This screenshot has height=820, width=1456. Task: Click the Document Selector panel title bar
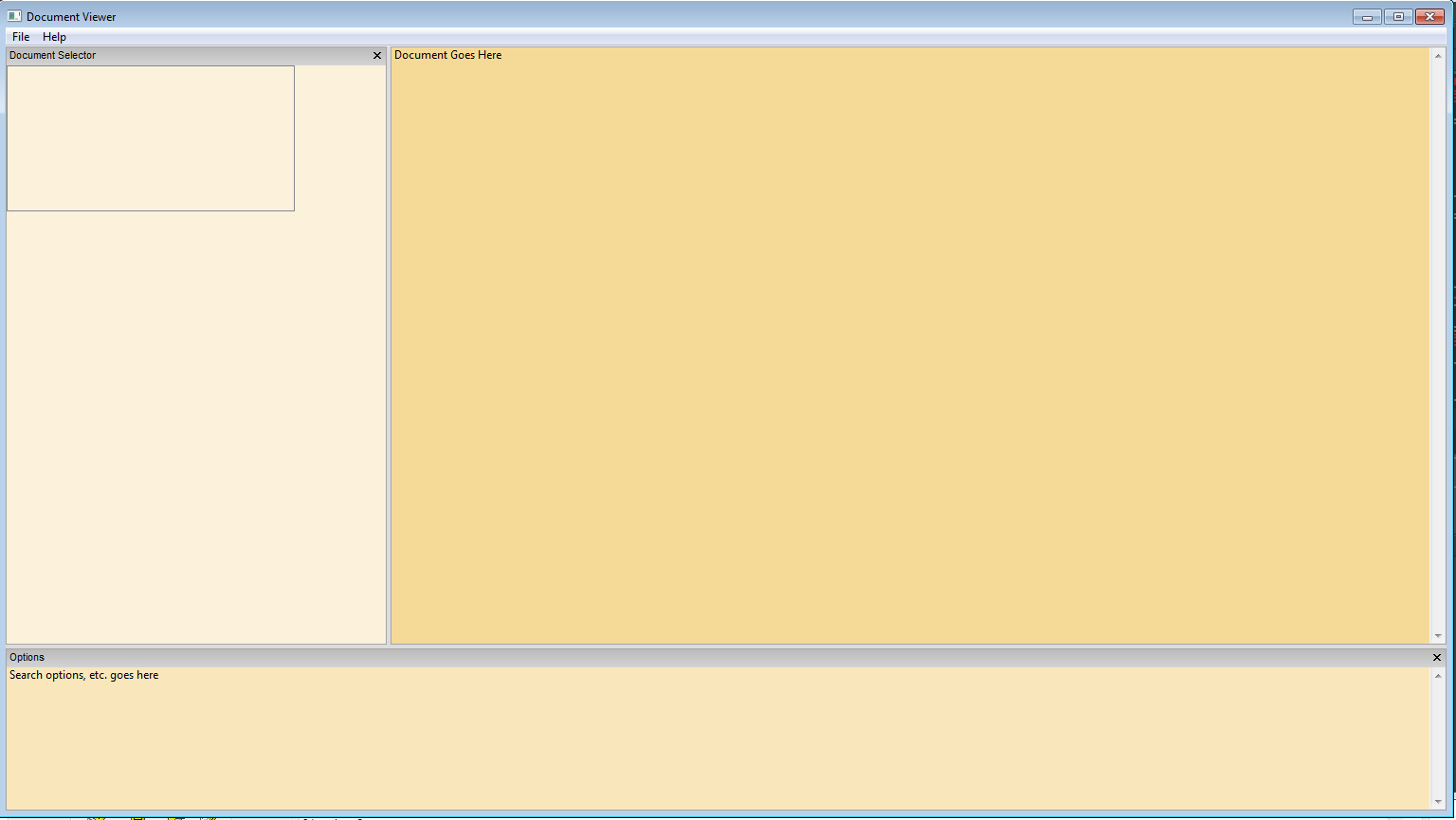[190, 56]
